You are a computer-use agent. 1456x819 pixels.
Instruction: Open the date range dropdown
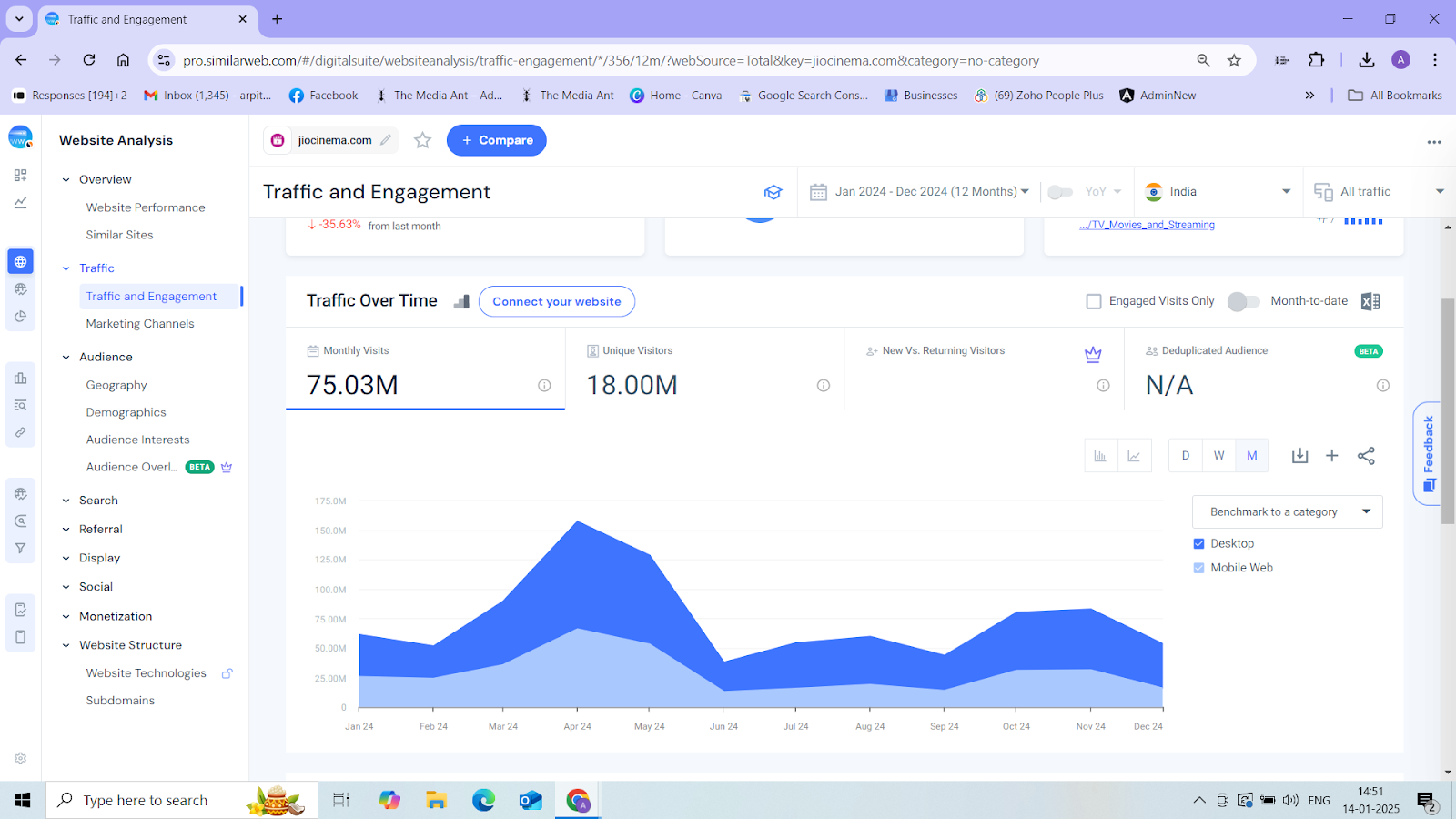(x=920, y=192)
